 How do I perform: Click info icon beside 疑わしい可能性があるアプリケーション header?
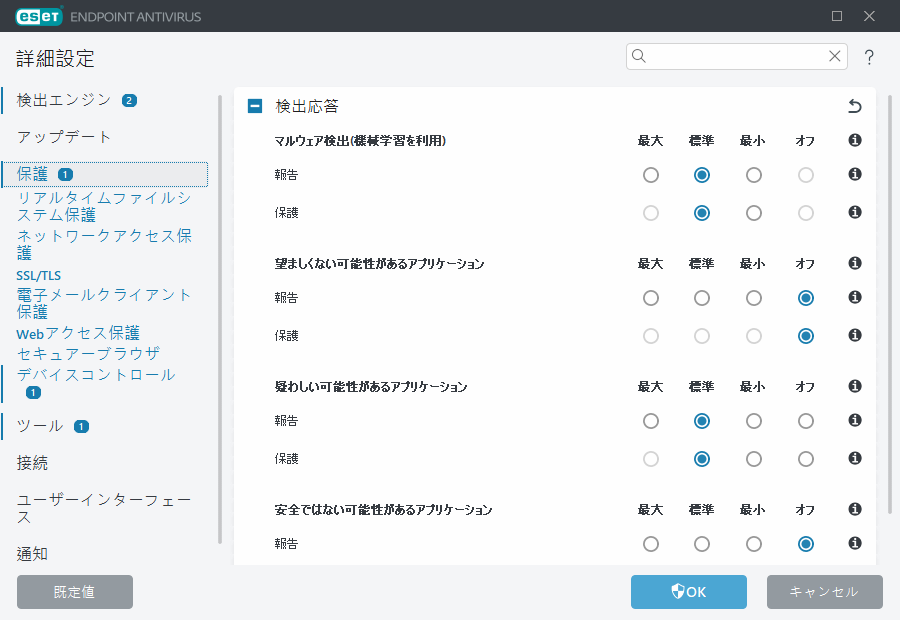coord(855,386)
